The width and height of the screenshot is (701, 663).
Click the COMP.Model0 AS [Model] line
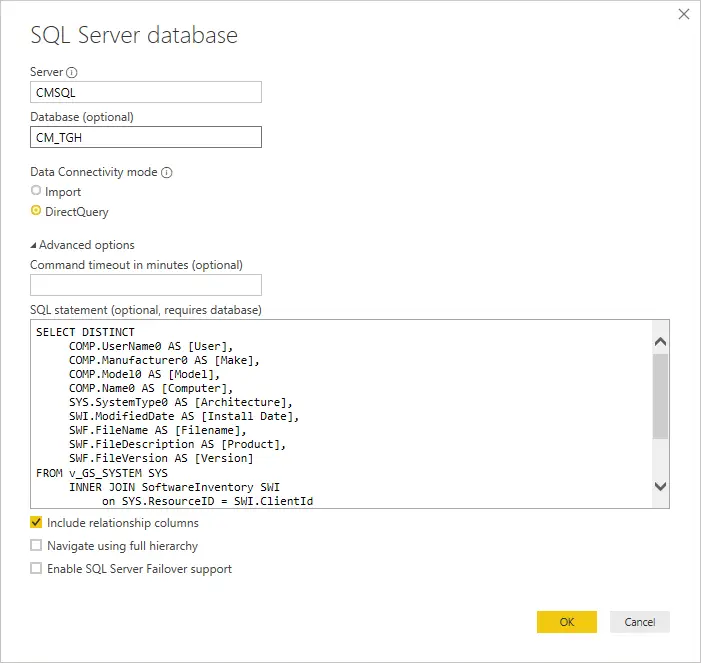tap(144, 374)
